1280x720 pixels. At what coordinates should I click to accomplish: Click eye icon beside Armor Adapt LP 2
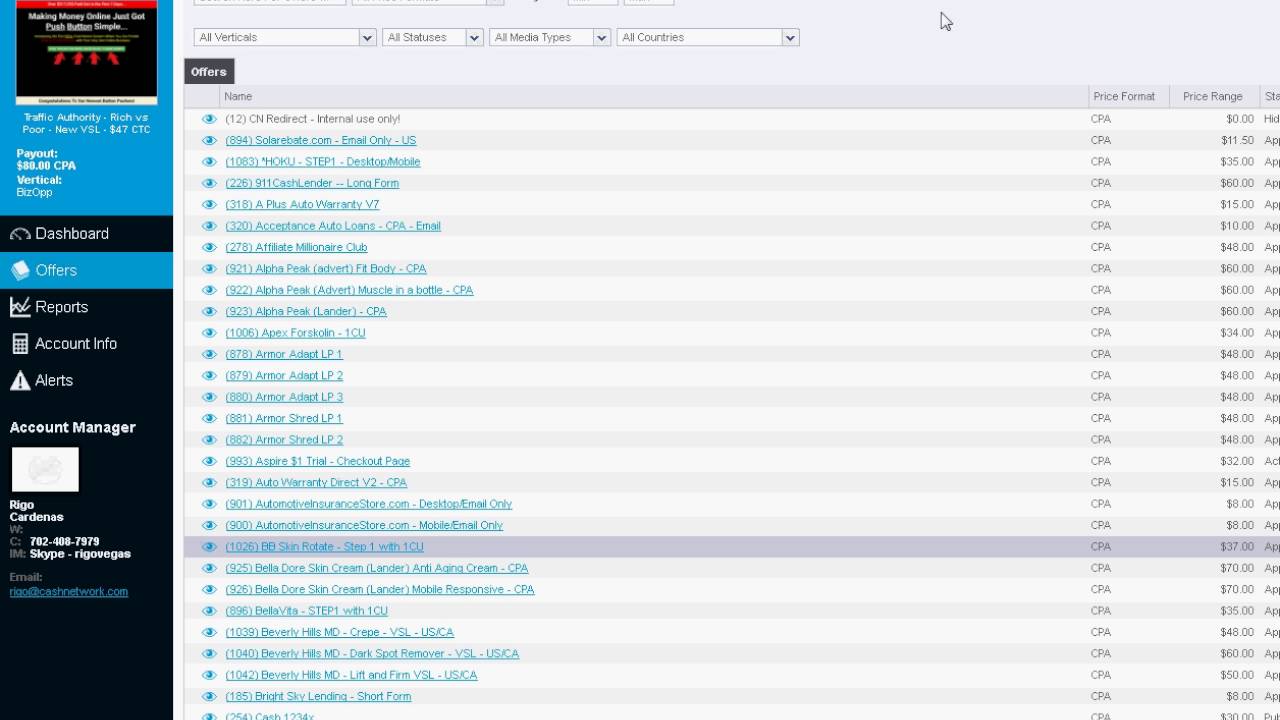tap(209, 376)
